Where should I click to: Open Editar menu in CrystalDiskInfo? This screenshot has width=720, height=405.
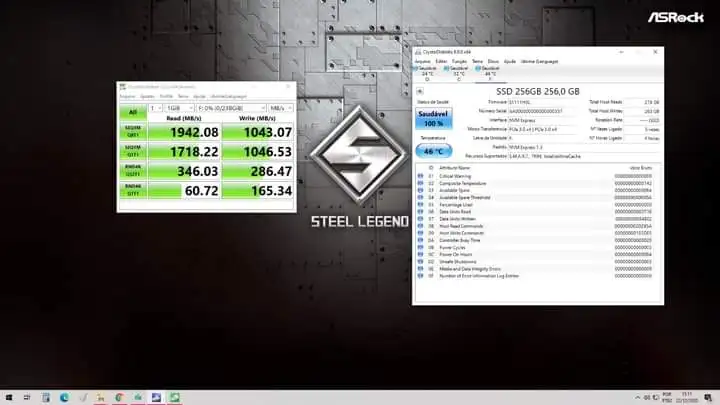tap(441, 62)
